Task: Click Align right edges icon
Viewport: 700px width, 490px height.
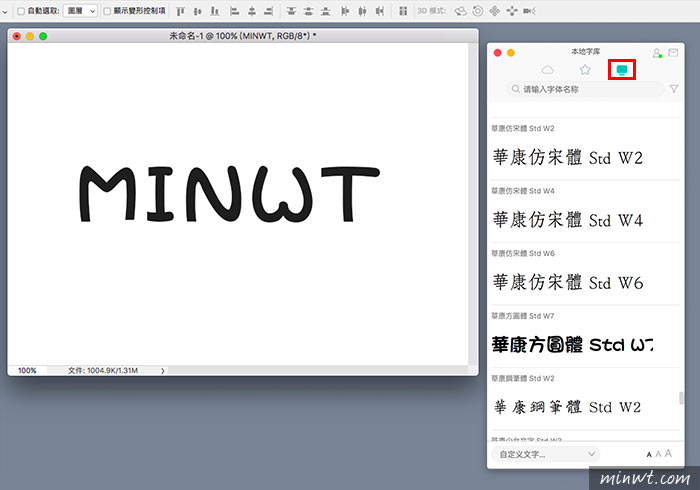Action: point(268,11)
